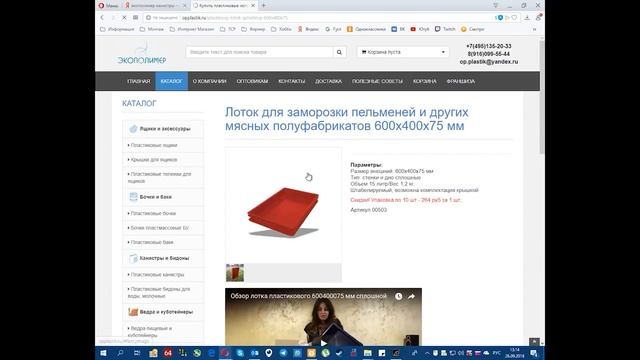This screenshot has height=360, width=640.
Task: Open the browser downloads panel
Action: click(527, 18)
